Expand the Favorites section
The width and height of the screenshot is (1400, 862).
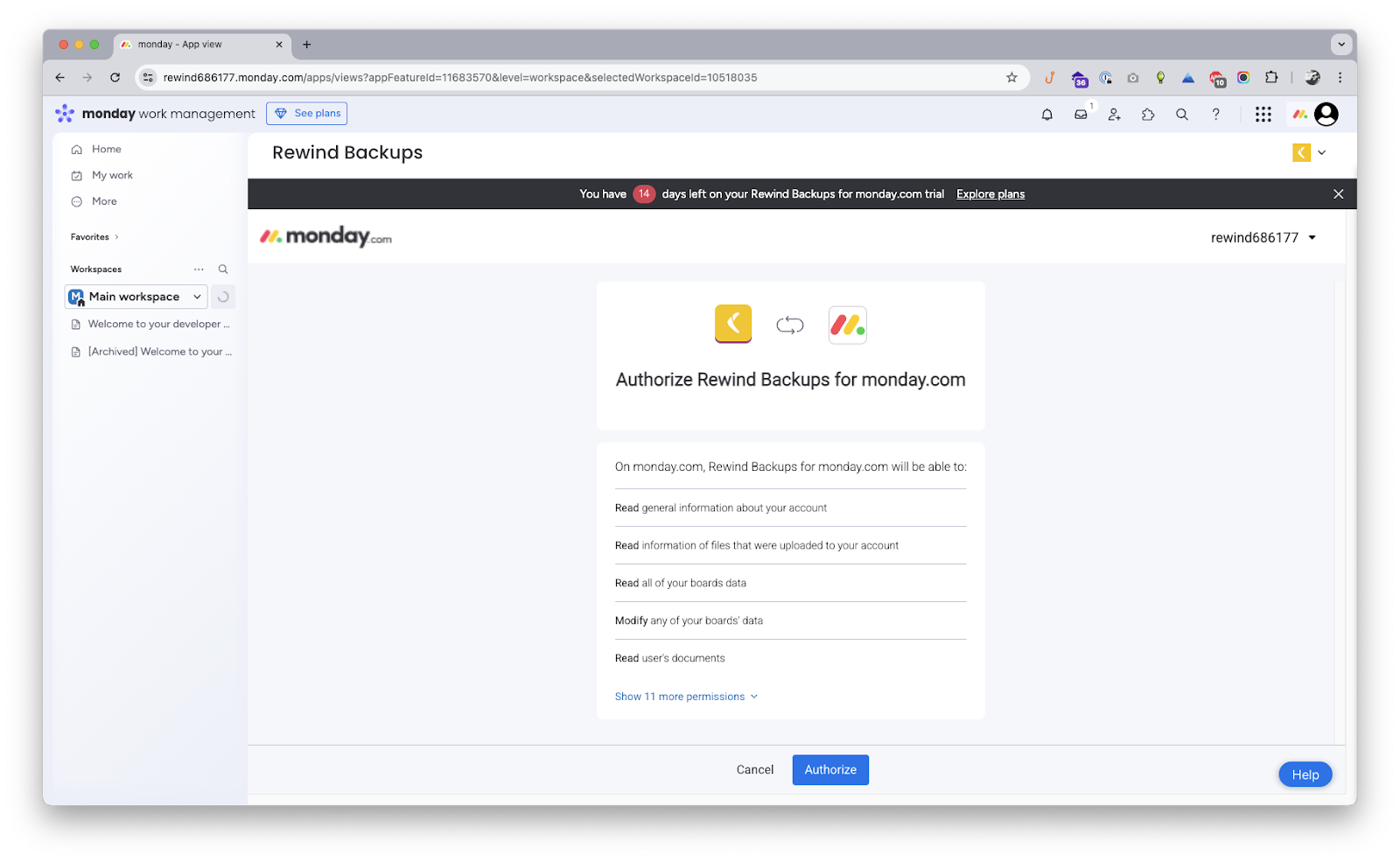pos(94,237)
